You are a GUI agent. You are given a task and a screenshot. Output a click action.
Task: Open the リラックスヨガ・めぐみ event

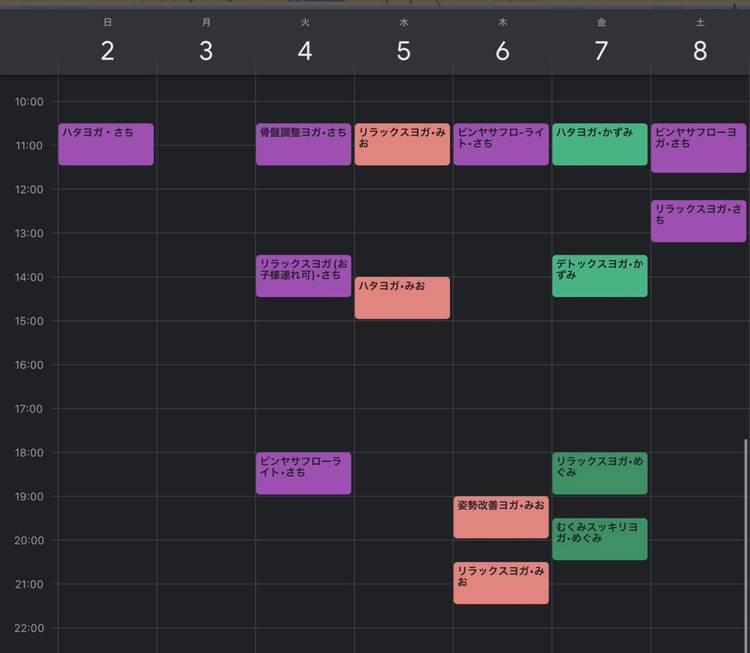tap(600, 473)
